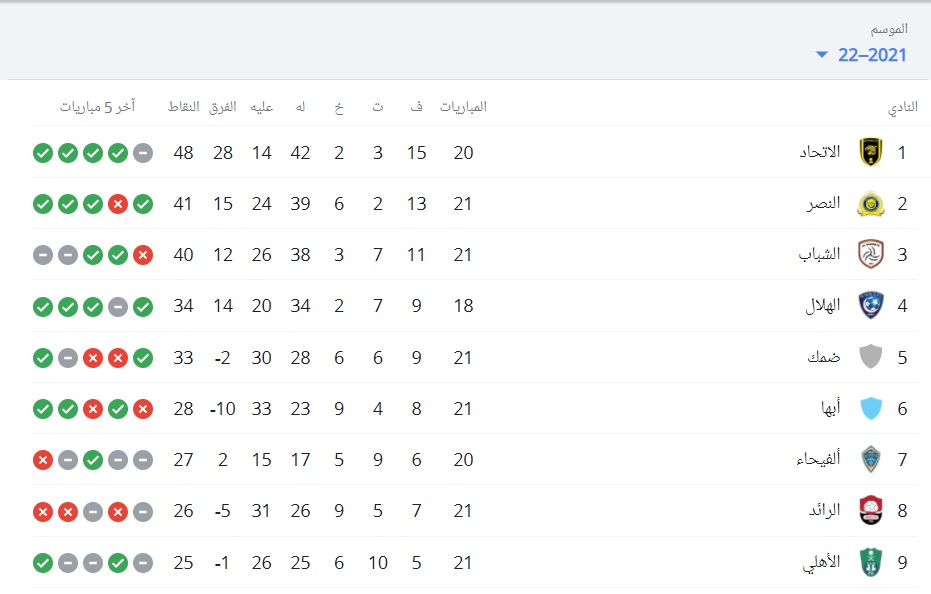Click the Al-Ahli green crest icon
This screenshot has height=594, width=931.
(x=870, y=562)
